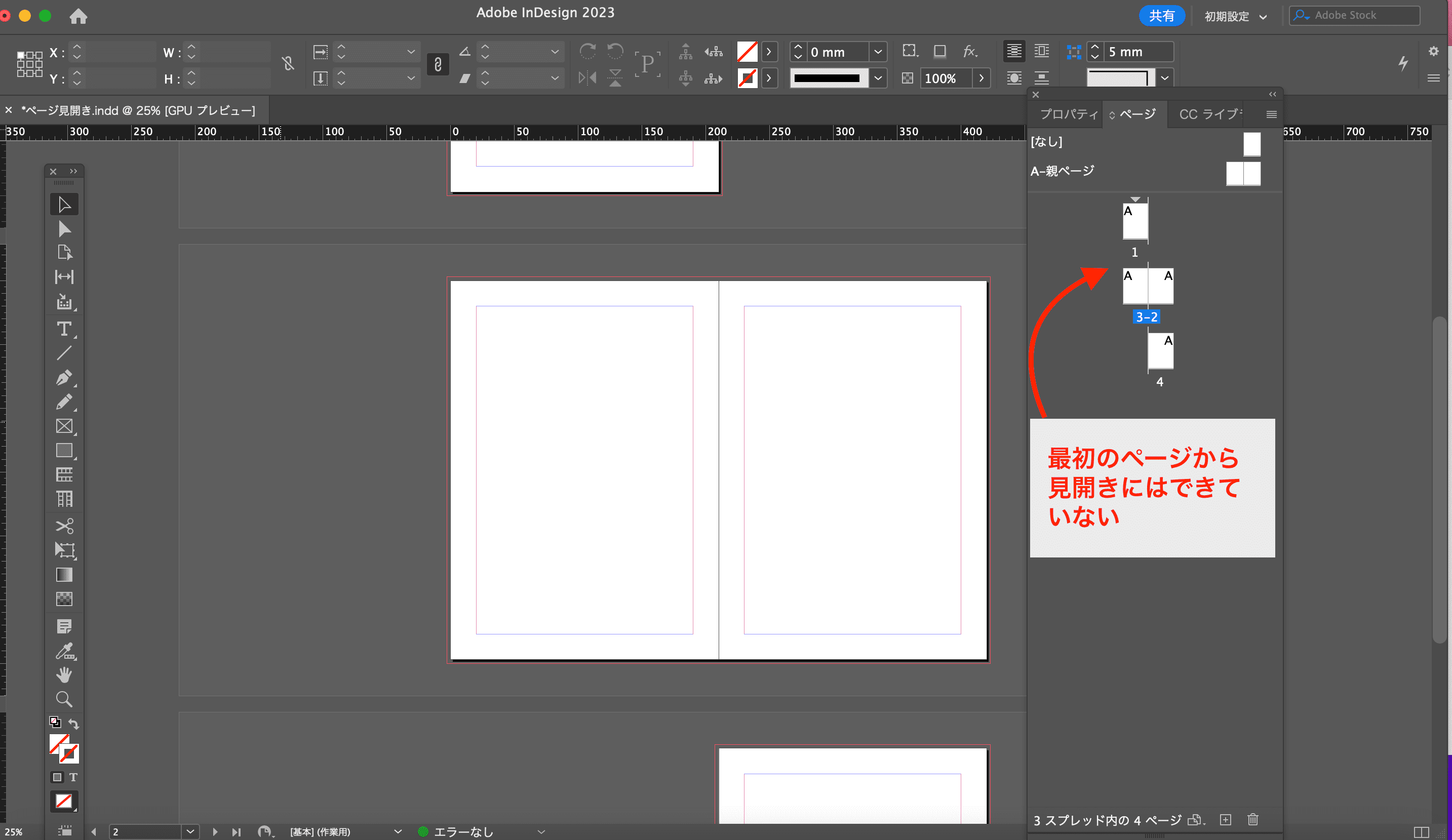This screenshot has width=1452, height=840.
Task: Click the edit page size icon
Action: [x=1196, y=819]
